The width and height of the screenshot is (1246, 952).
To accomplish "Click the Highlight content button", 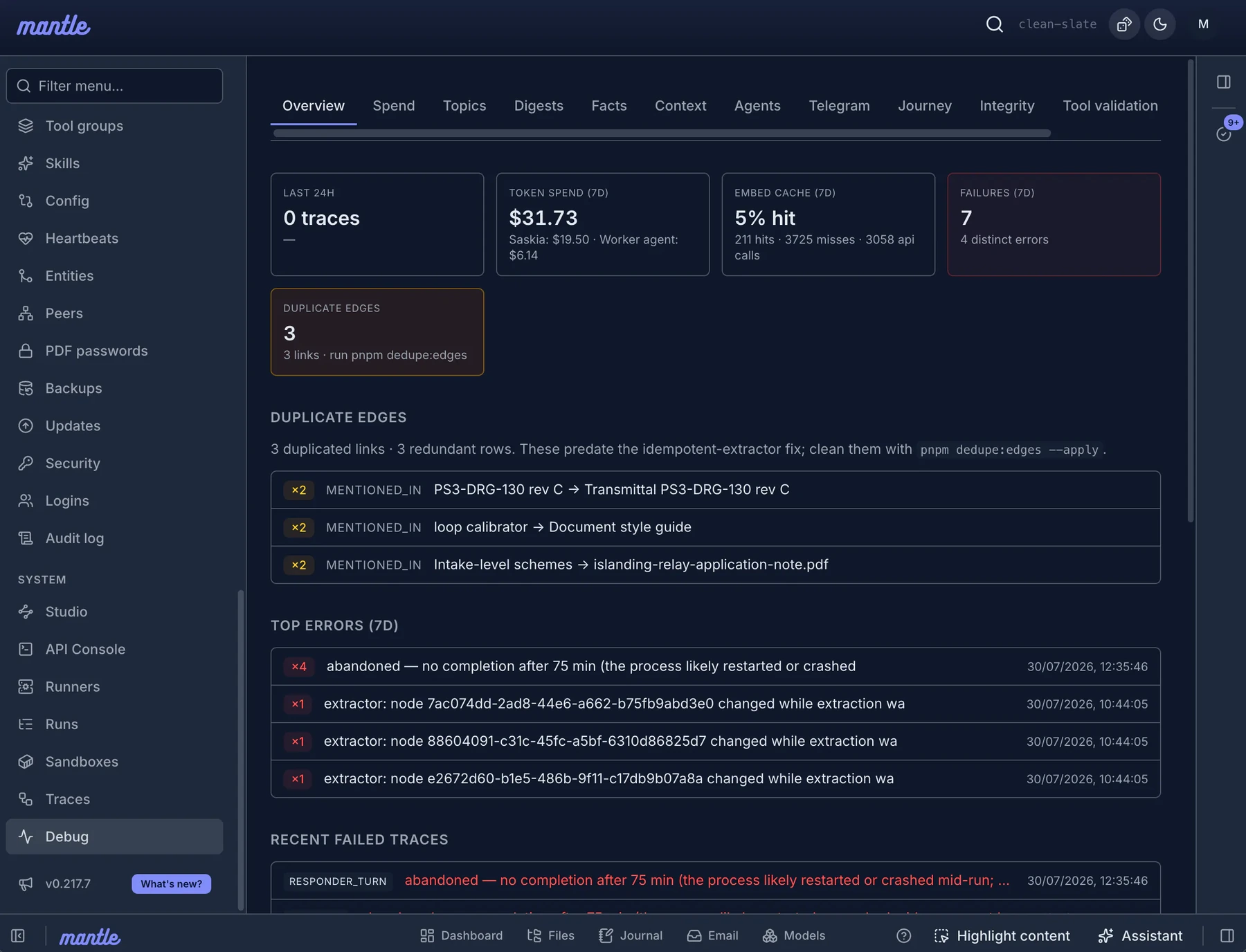I will 1002,935.
